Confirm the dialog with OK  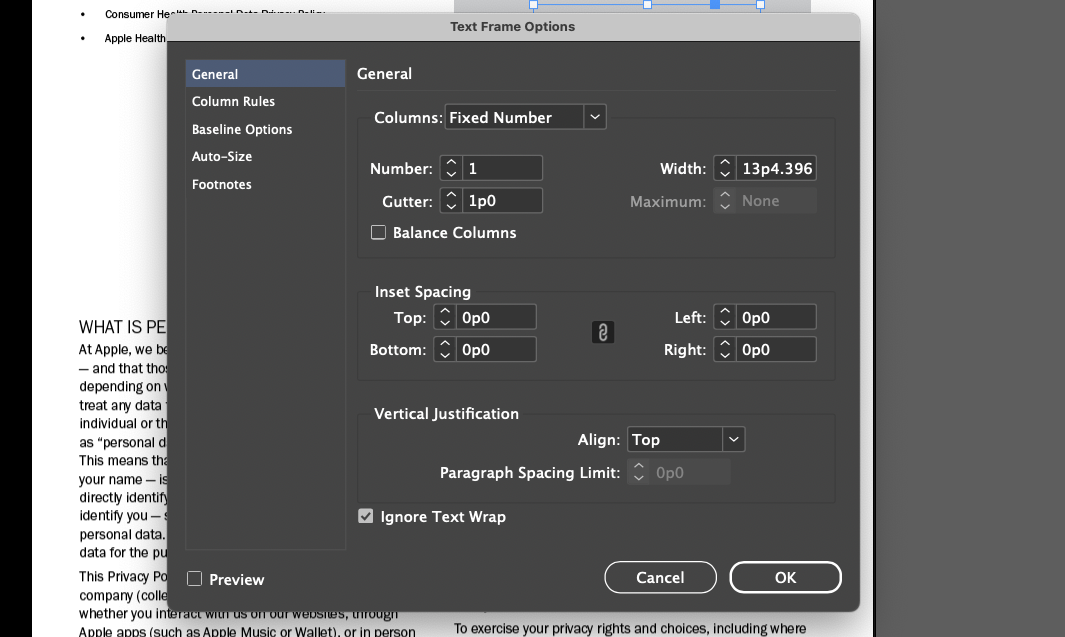pyautogui.click(x=785, y=577)
